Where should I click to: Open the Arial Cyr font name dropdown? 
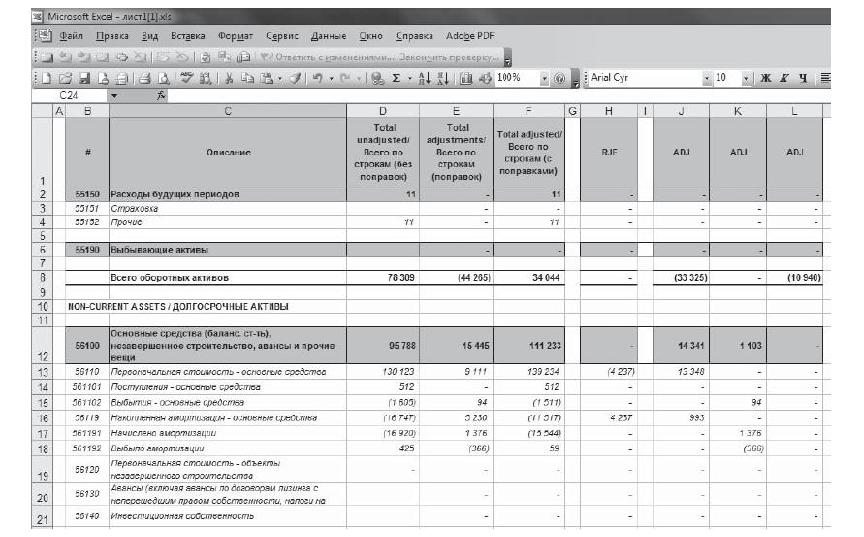pyautogui.click(x=707, y=79)
